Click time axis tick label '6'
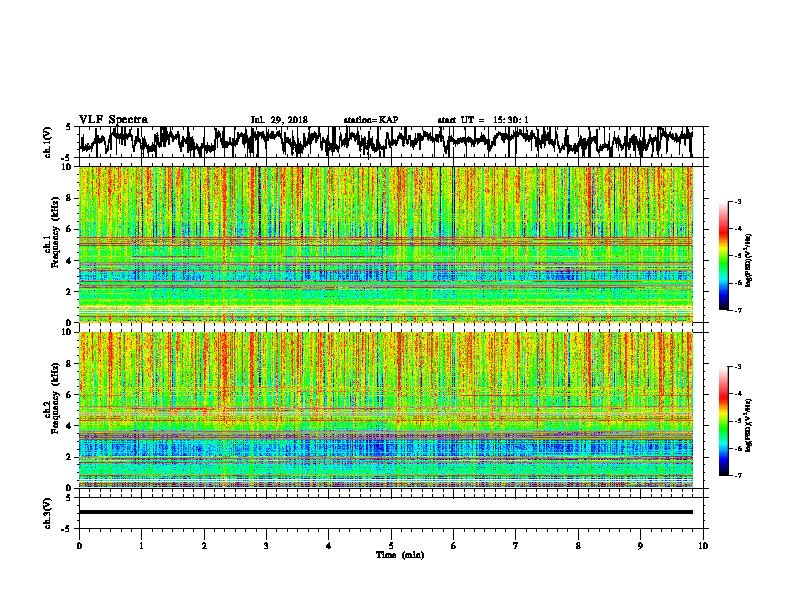 454,545
